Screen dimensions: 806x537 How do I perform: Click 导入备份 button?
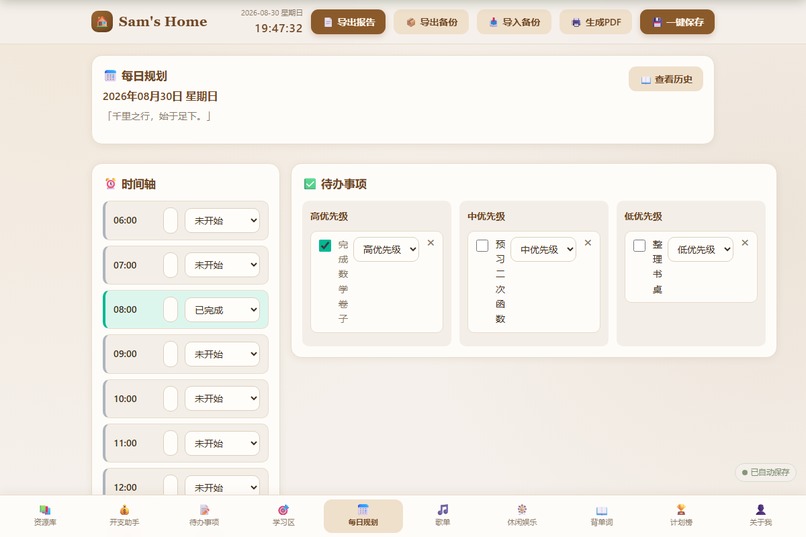(514, 22)
